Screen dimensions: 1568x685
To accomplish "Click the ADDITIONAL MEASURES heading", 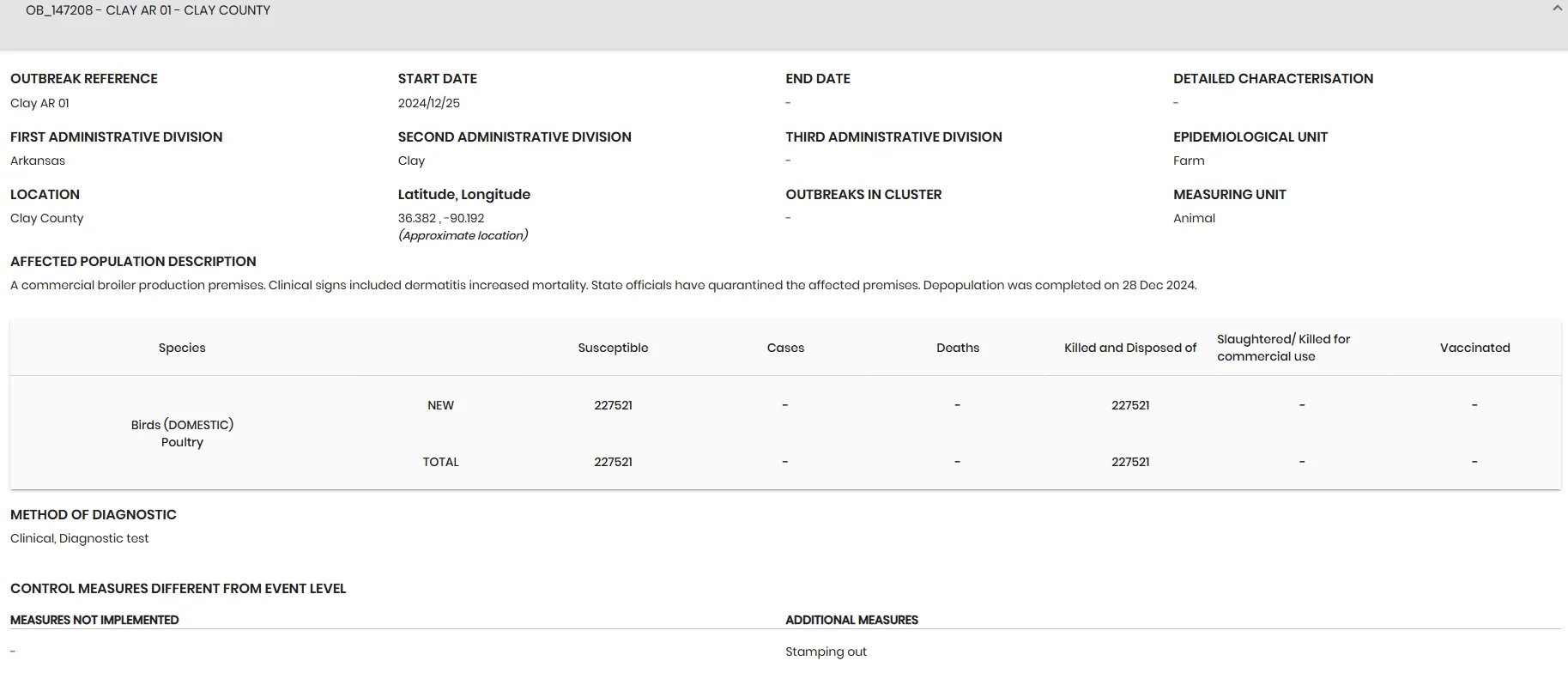I will (851, 620).
